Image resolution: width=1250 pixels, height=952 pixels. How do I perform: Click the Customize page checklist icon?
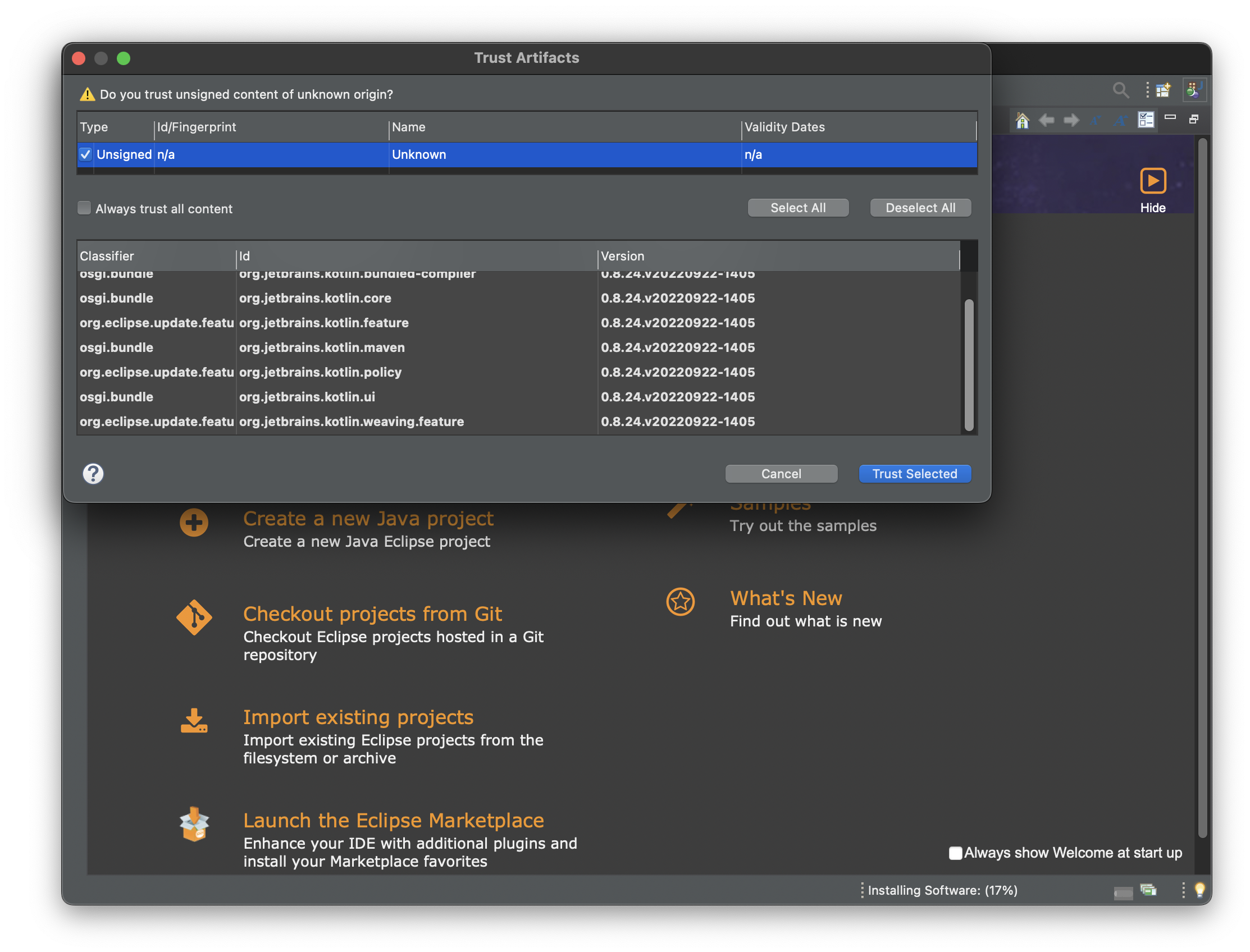[x=1145, y=120]
